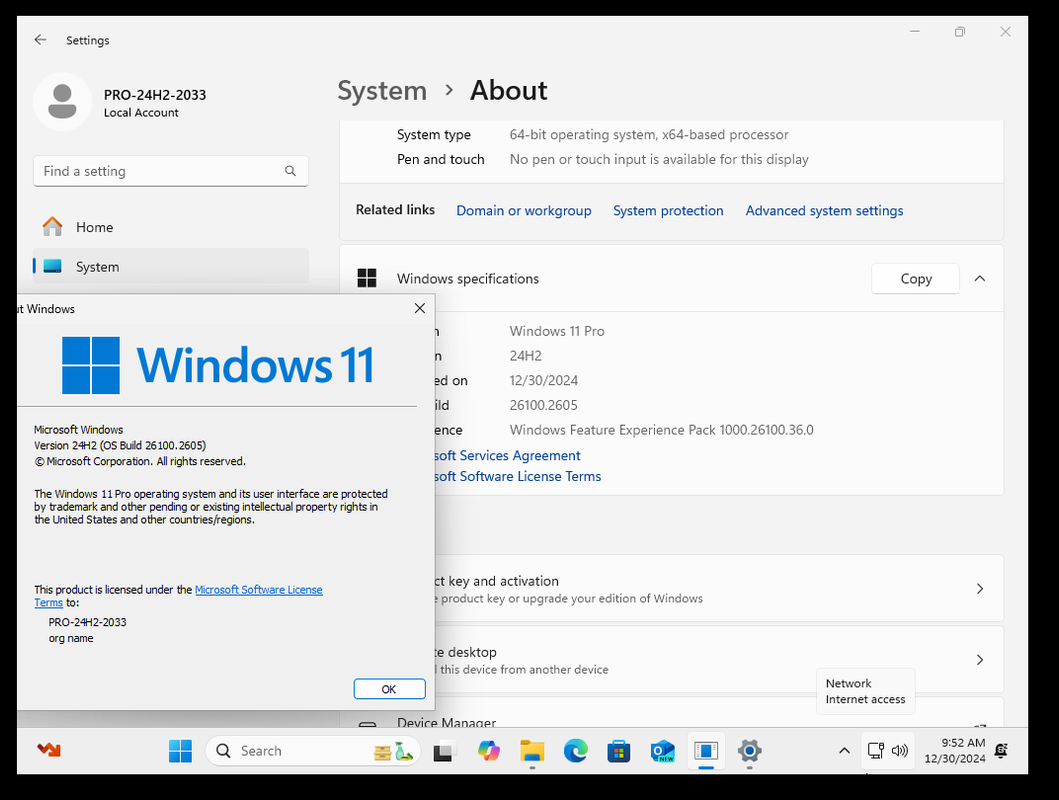Click the Settings gear on taskbar
The width and height of the screenshot is (1059, 800).
[x=750, y=751]
